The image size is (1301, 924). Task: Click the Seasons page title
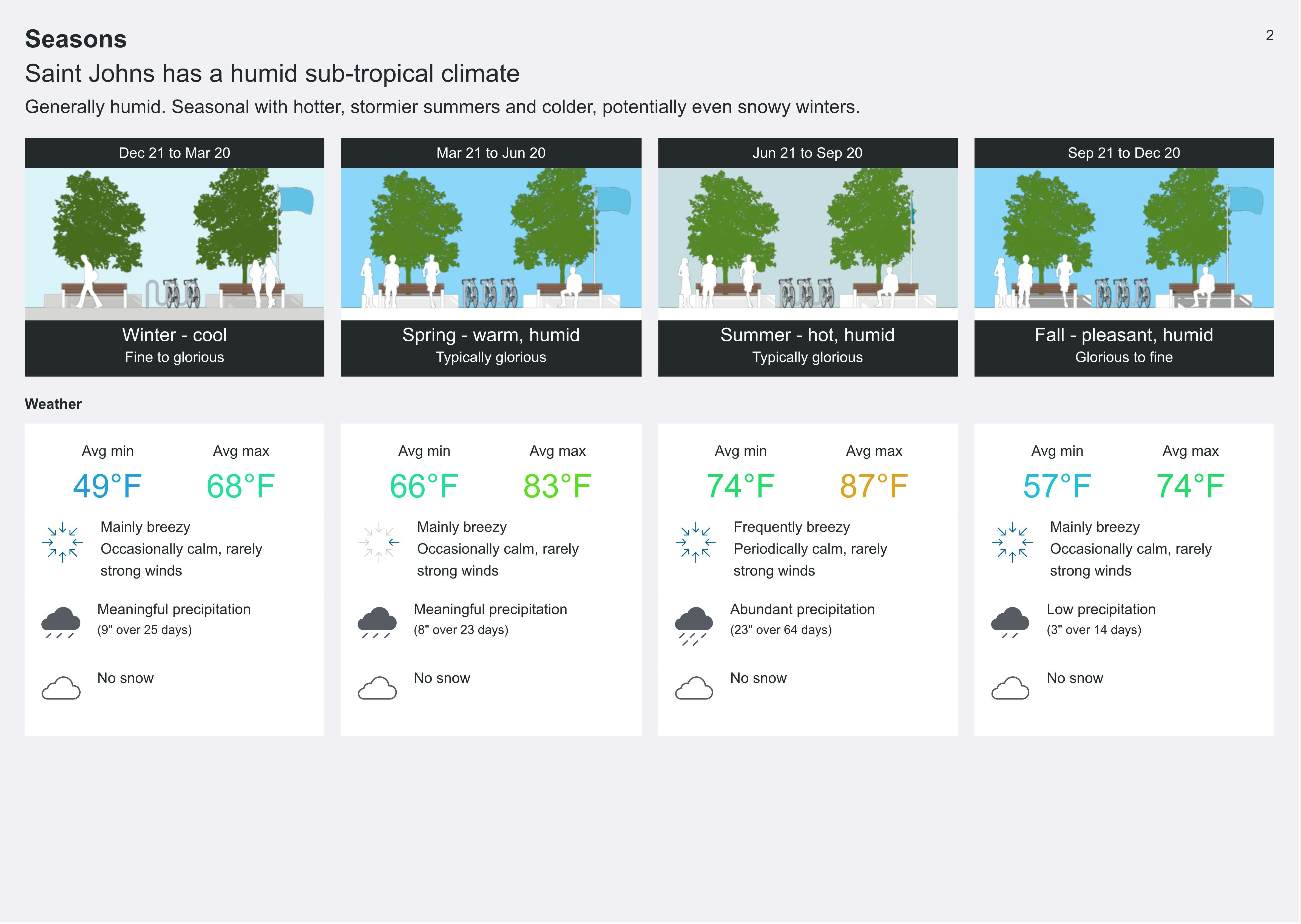pos(76,39)
